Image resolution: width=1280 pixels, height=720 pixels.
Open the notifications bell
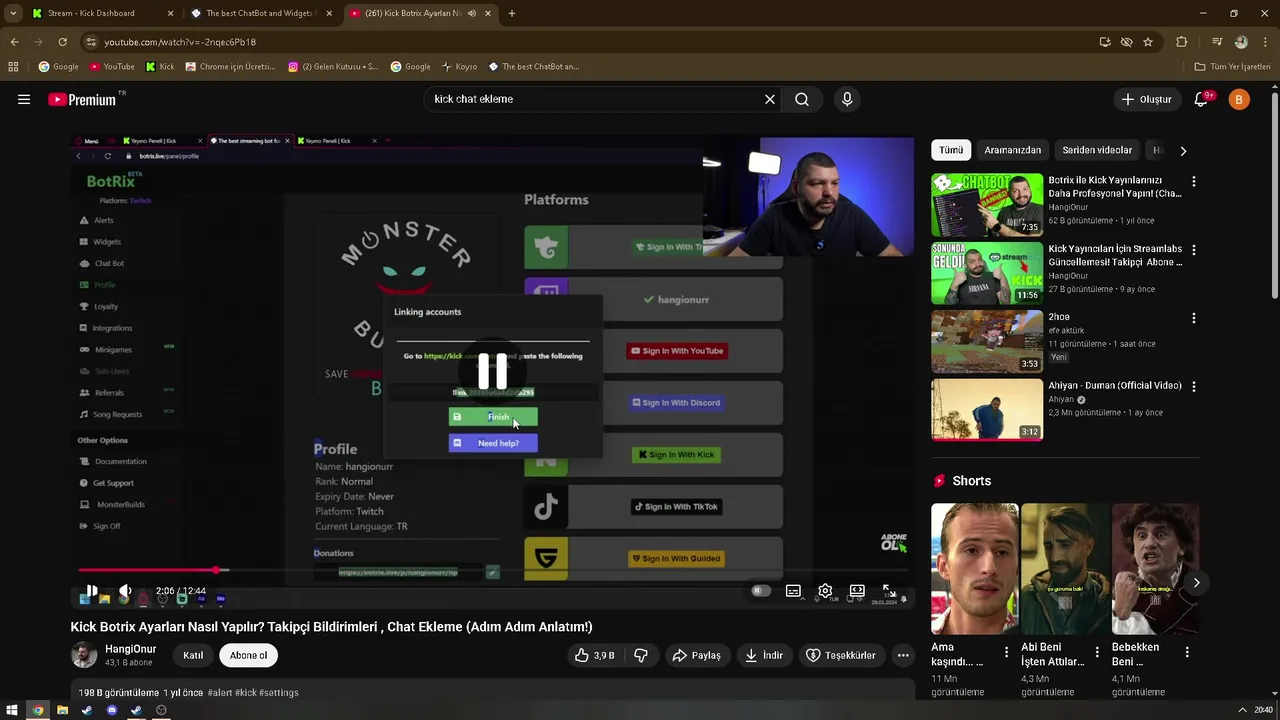coord(1202,99)
